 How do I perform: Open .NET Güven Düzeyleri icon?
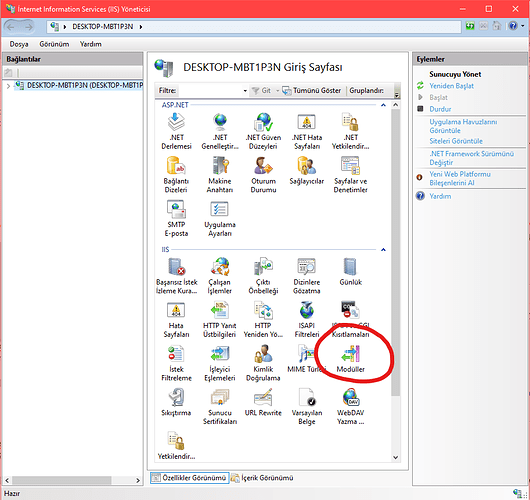(x=263, y=131)
